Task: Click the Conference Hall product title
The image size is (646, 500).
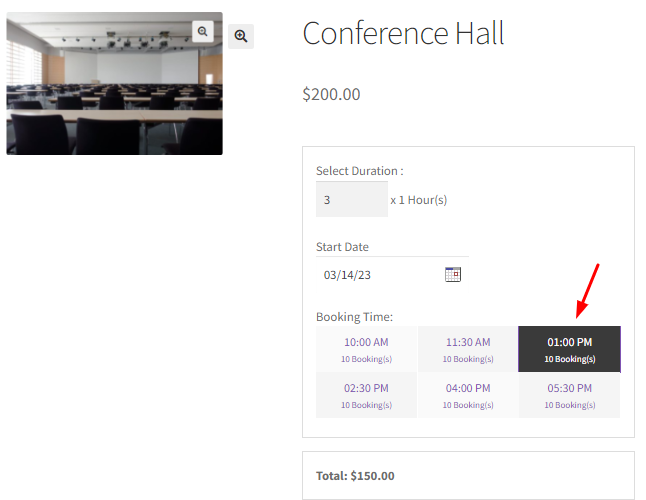Action: [403, 33]
